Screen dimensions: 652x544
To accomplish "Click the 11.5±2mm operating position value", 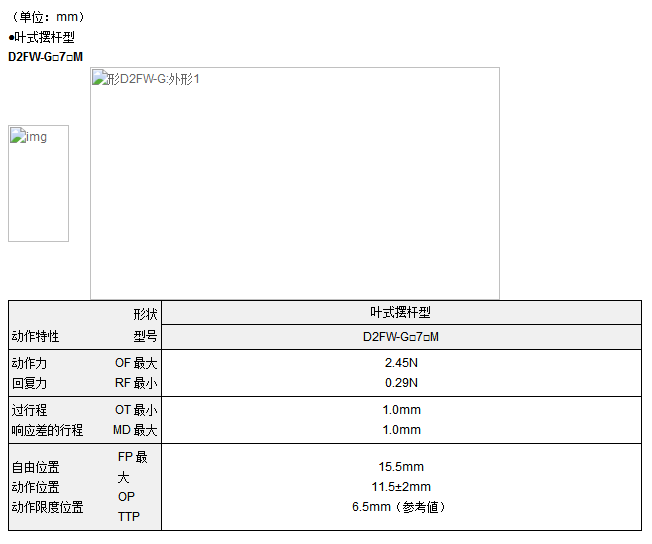I will [400, 487].
